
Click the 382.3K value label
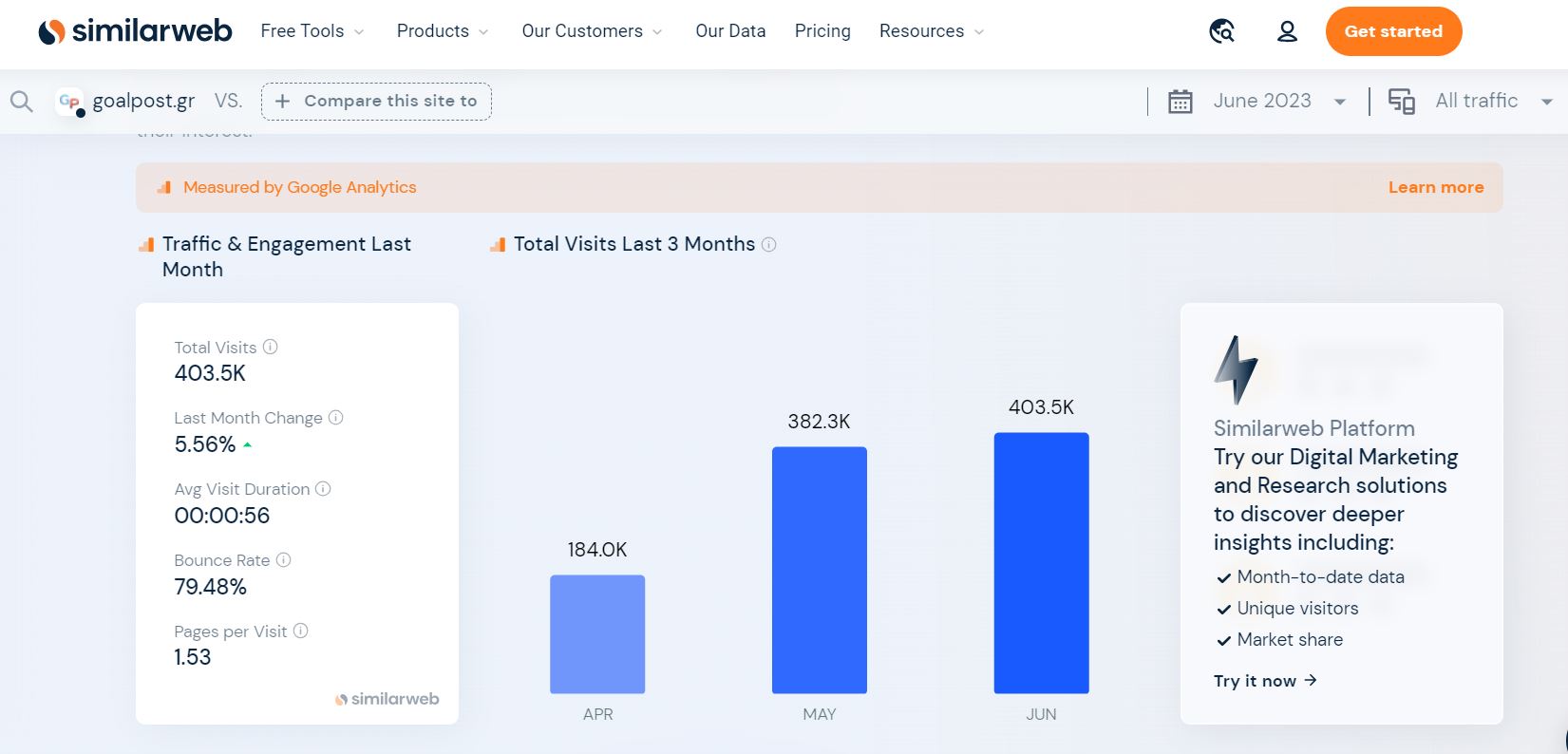coord(820,422)
